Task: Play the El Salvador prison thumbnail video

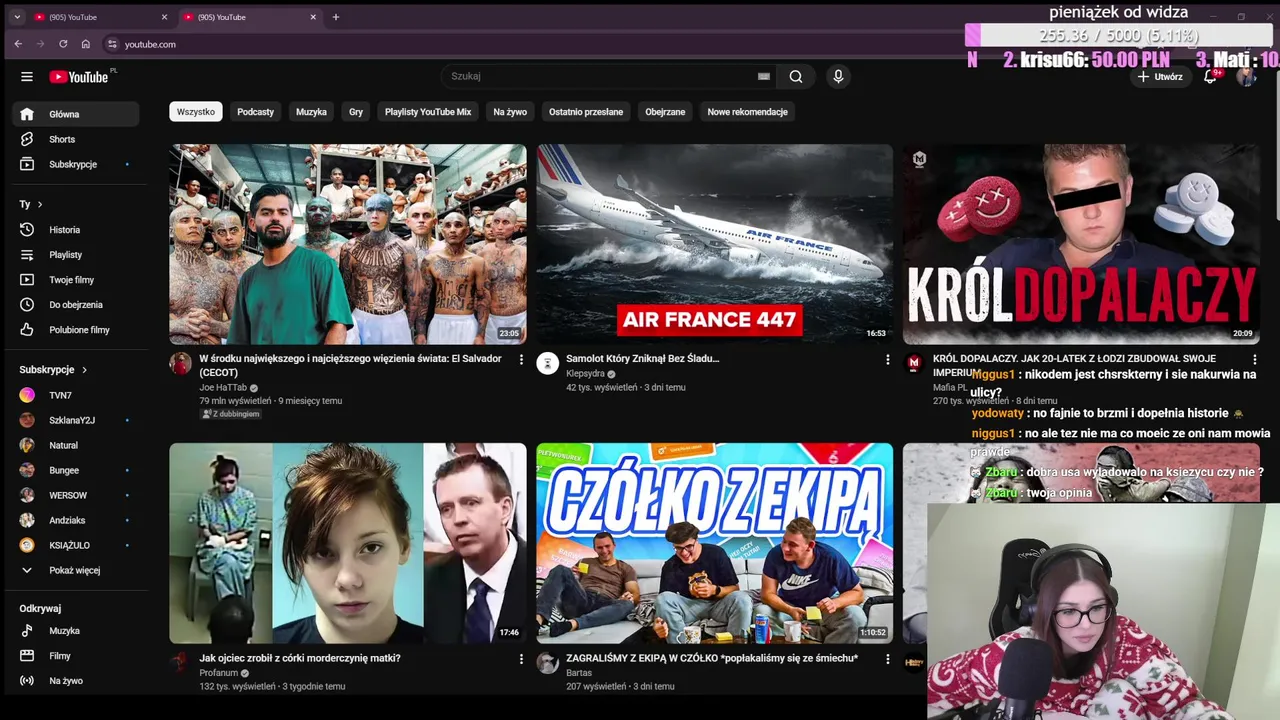Action: pyautogui.click(x=348, y=244)
